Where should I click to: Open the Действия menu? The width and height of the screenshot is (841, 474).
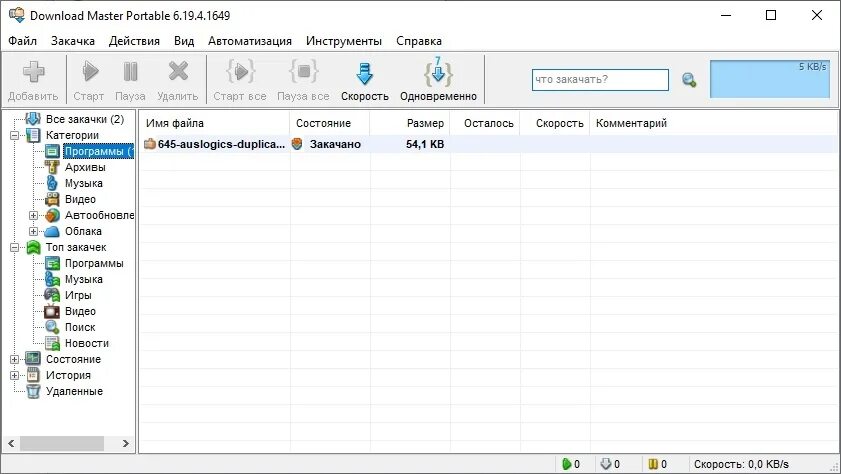coord(134,41)
